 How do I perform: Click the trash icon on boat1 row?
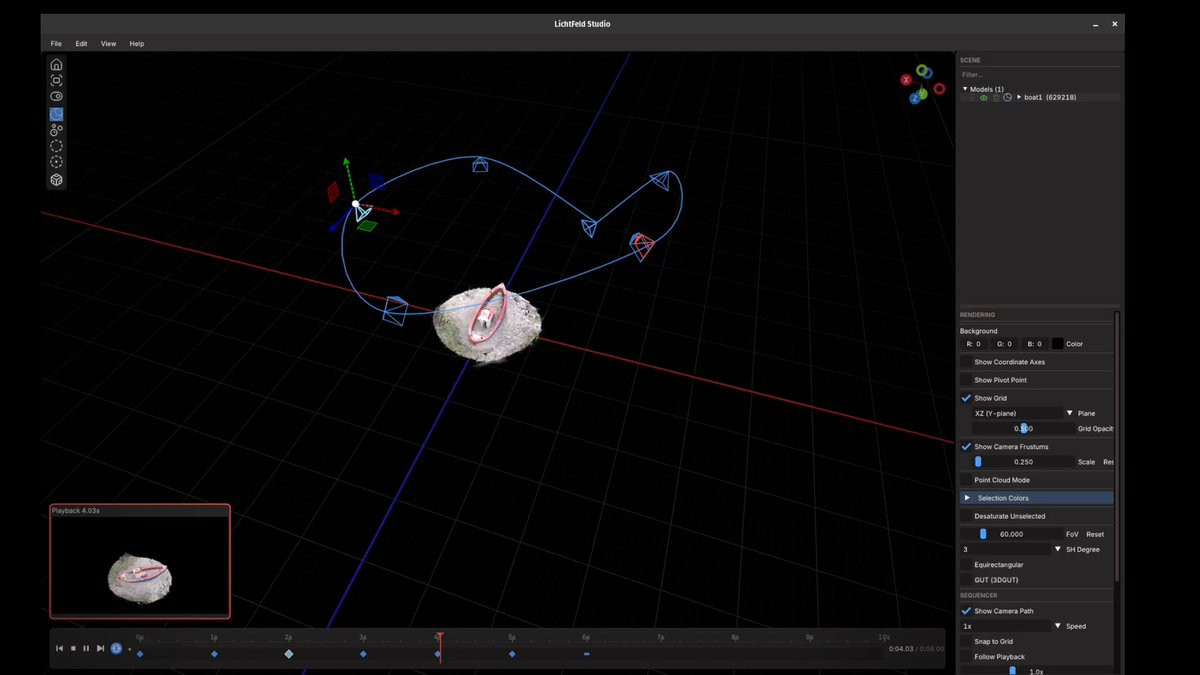(995, 97)
